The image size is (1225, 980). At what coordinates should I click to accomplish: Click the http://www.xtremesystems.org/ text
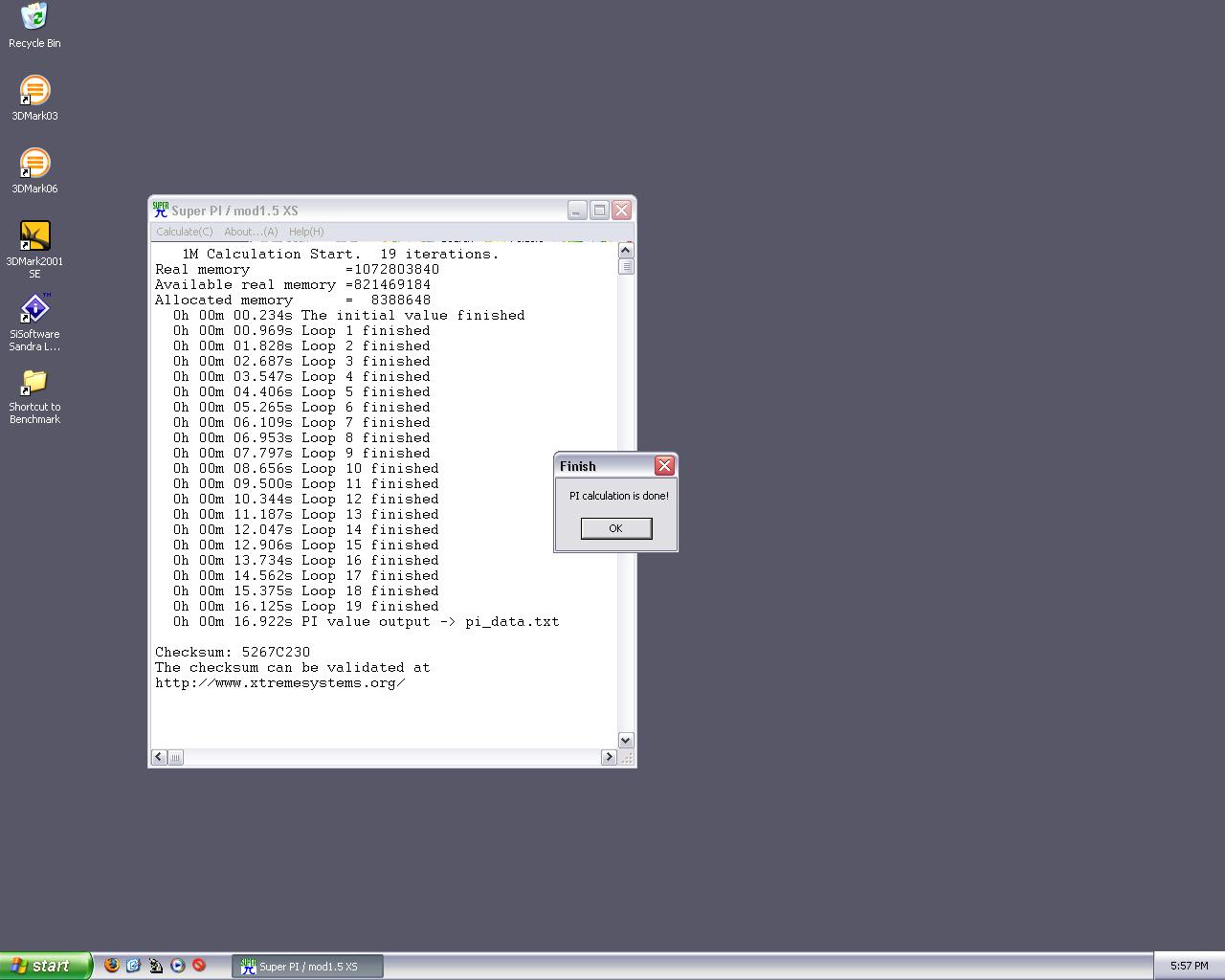(280, 682)
